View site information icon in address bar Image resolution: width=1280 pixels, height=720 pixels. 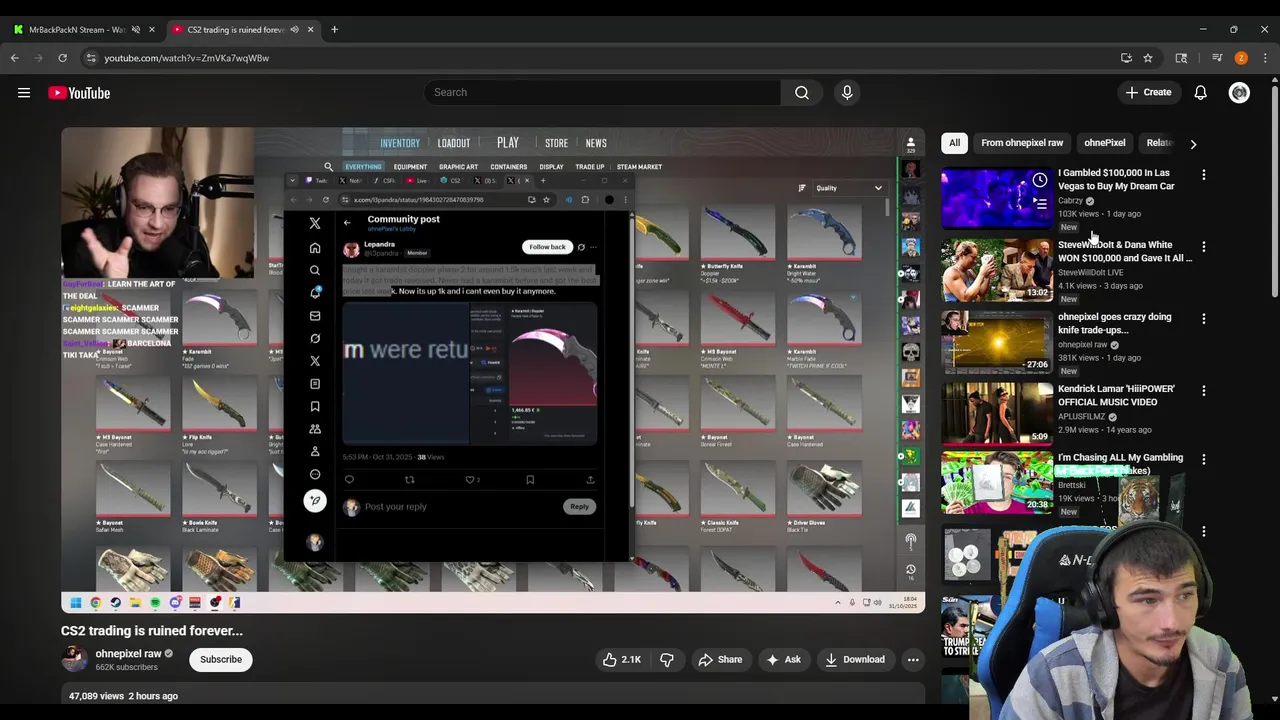tap(91, 58)
